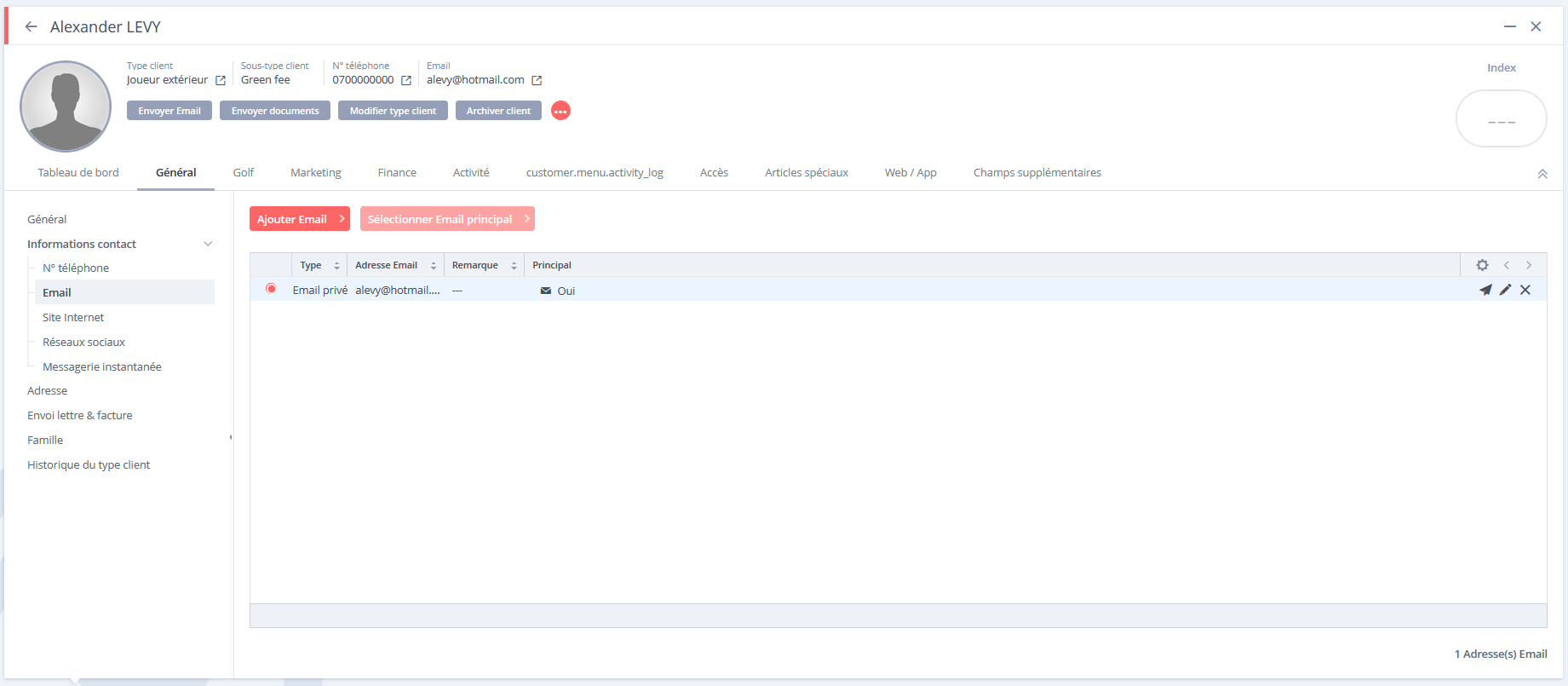Image resolution: width=1568 pixels, height=686 pixels.
Task: Open the phone number external link icon
Action: point(406,80)
